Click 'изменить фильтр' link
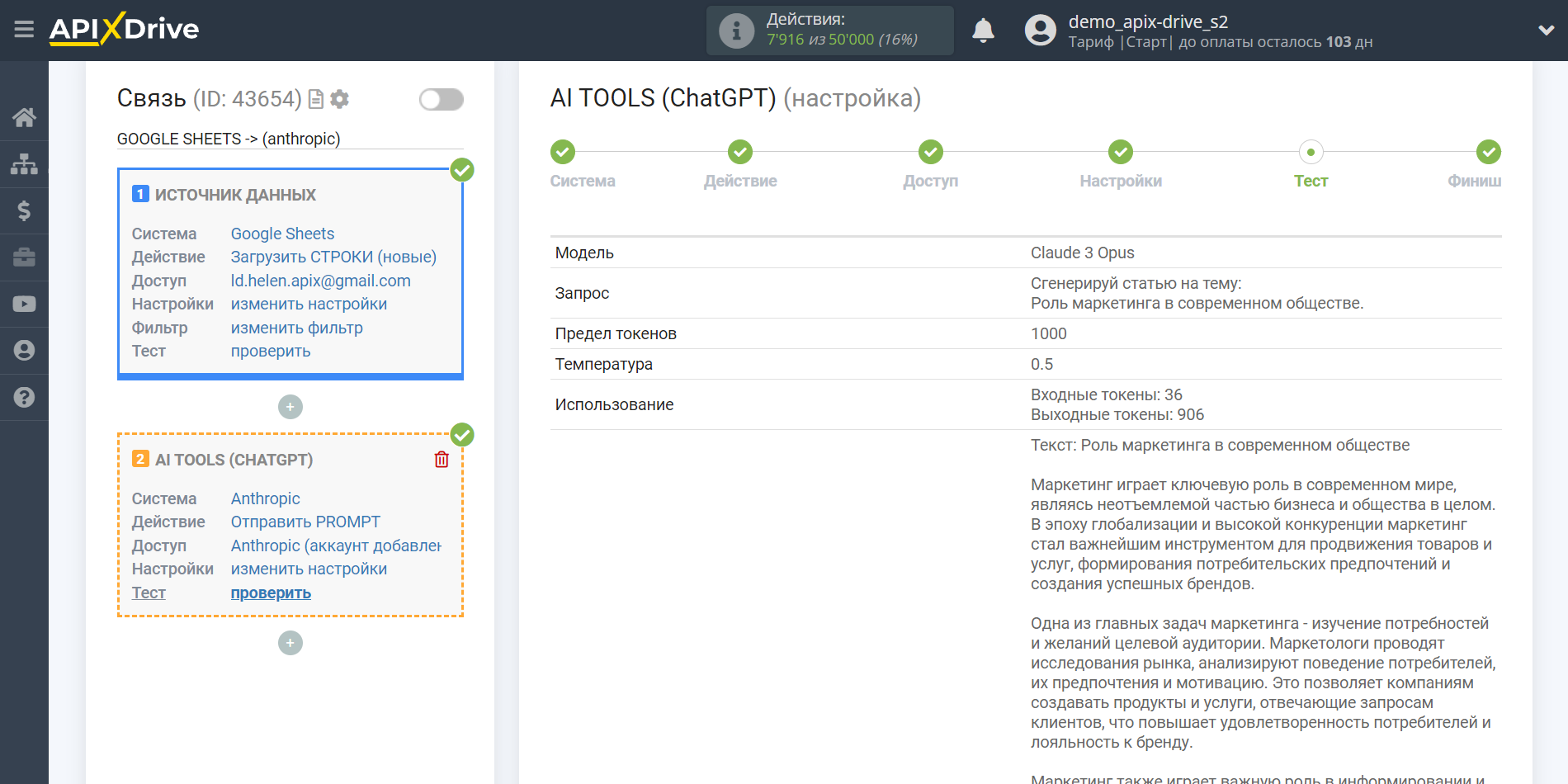 (296, 328)
